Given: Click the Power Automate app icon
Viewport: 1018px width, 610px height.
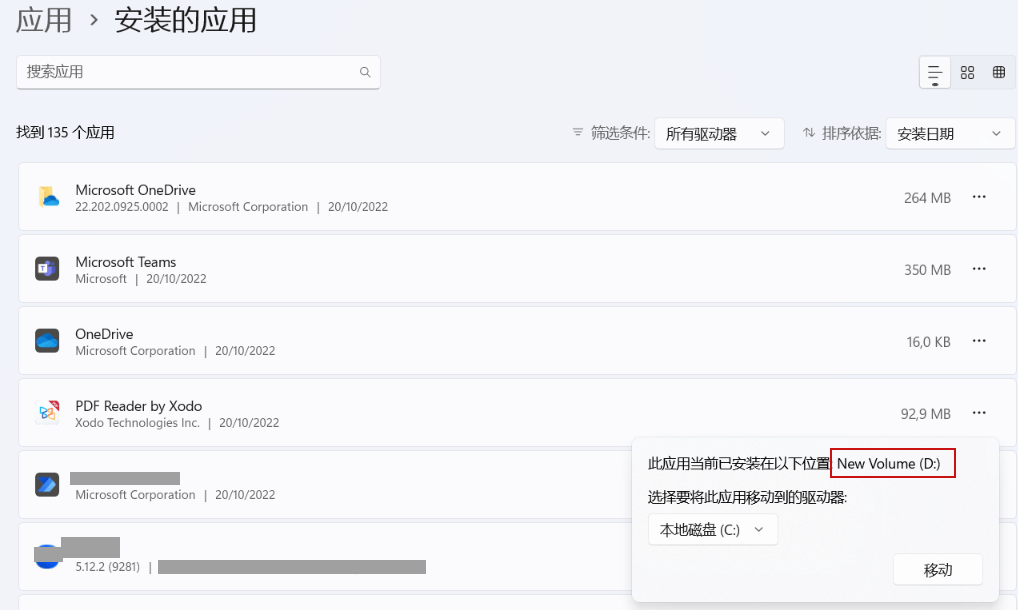Looking at the screenshot, I should (x=47, y=485).
